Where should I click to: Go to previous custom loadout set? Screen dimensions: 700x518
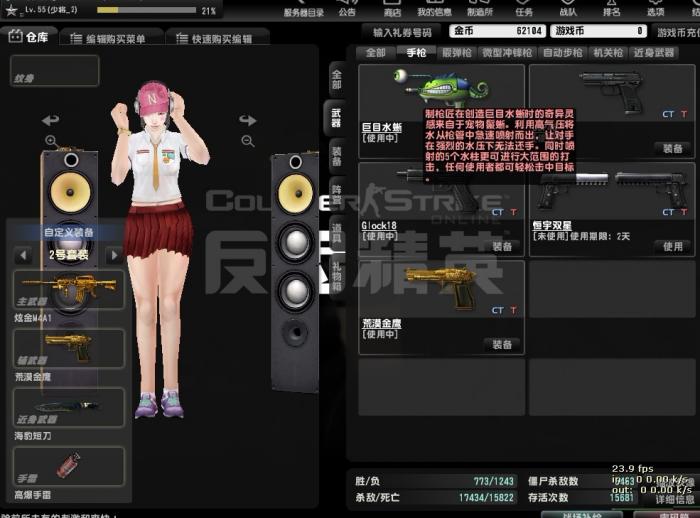click(23, 255)
